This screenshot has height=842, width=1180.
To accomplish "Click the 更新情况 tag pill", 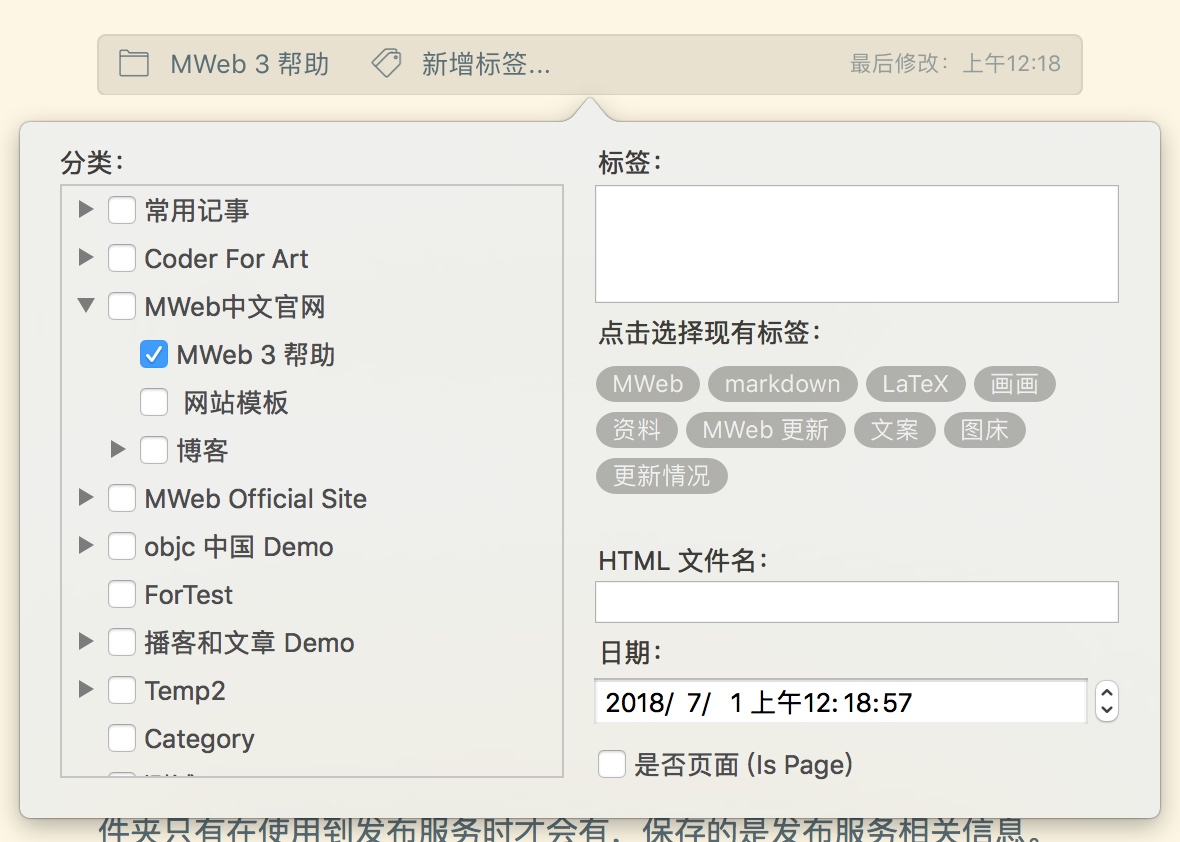I will 661,476.
